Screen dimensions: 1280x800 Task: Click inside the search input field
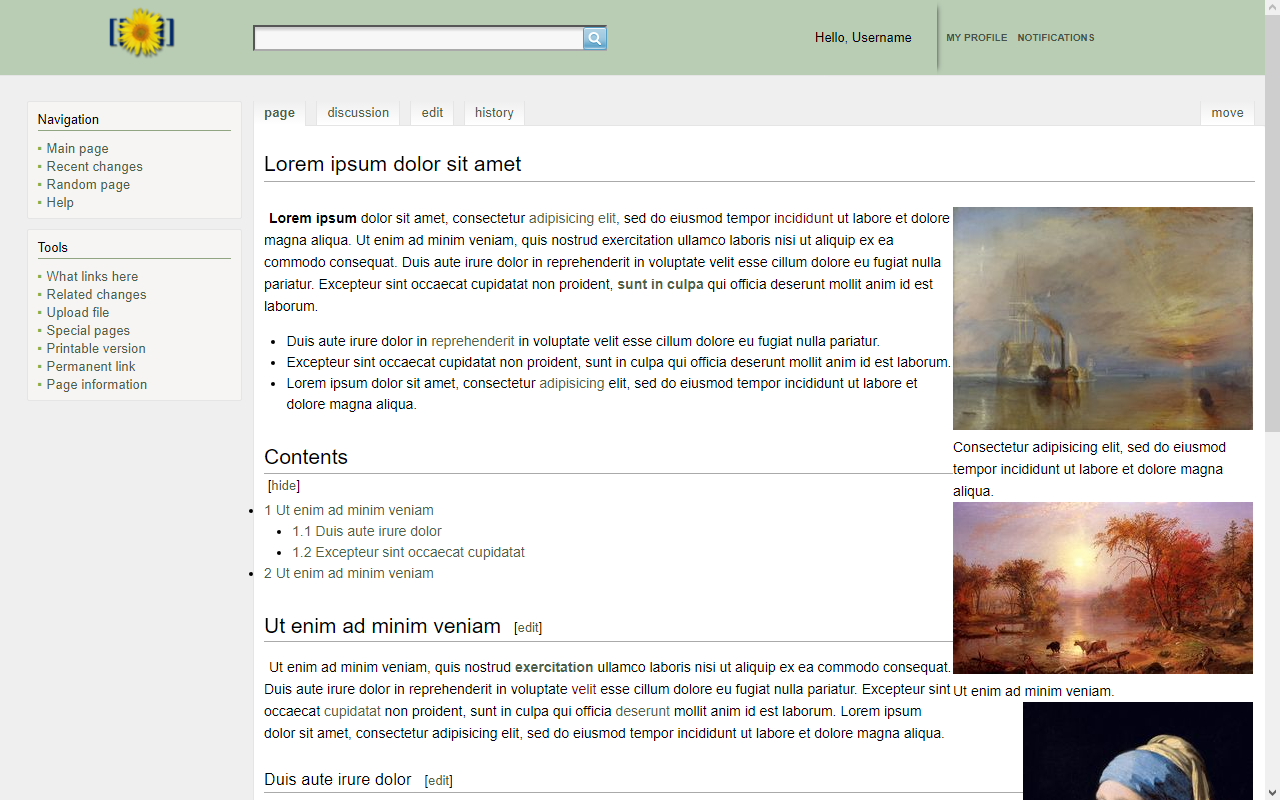[418, 38]
